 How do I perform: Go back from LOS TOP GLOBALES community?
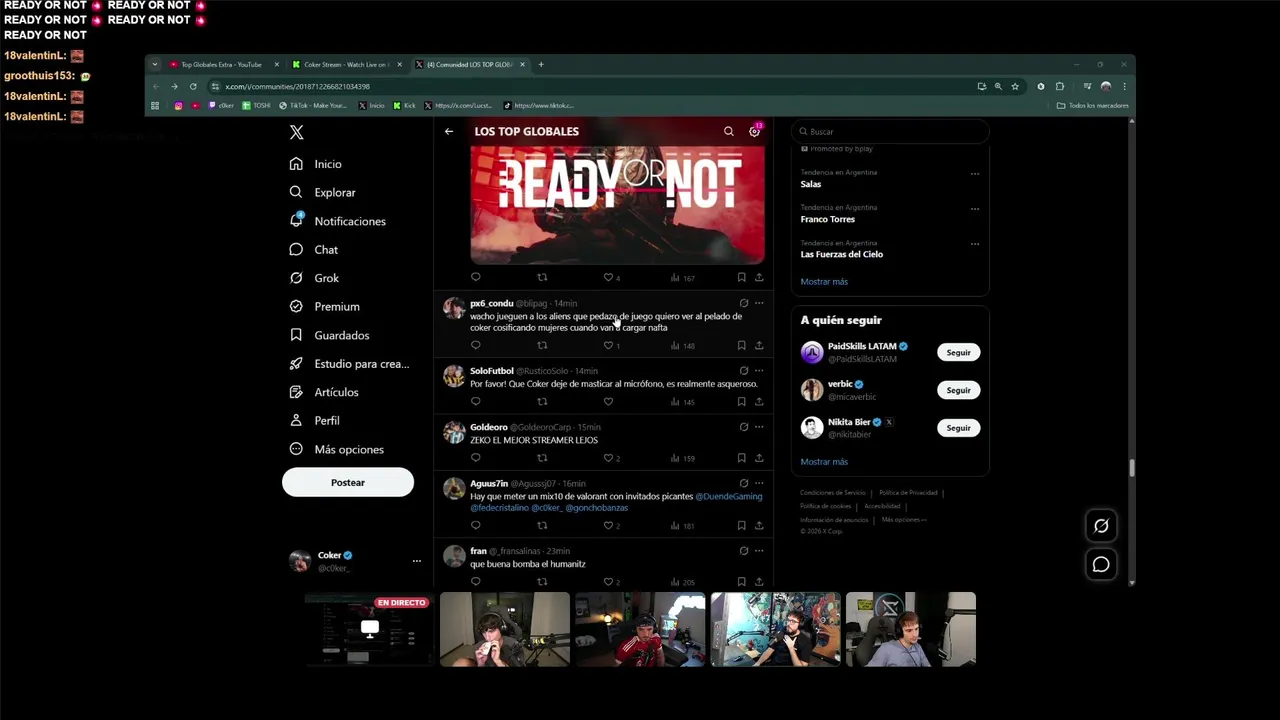click(x=449, y=131)
